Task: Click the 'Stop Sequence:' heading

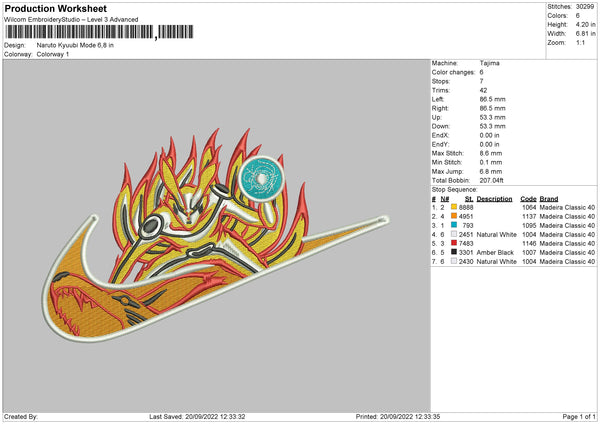Action: pyautogui.click(x=455, y=190)
